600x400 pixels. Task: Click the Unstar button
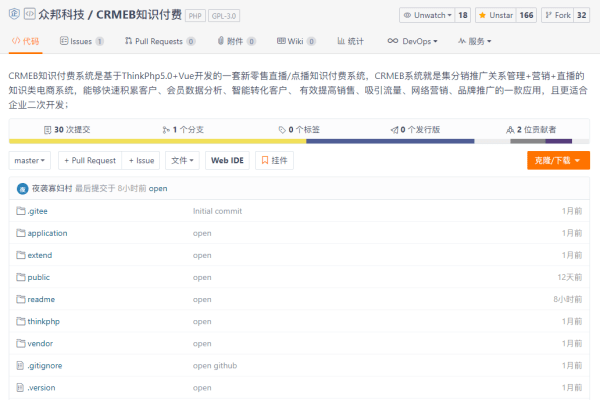pyautogui.click(x=496, y=15)
